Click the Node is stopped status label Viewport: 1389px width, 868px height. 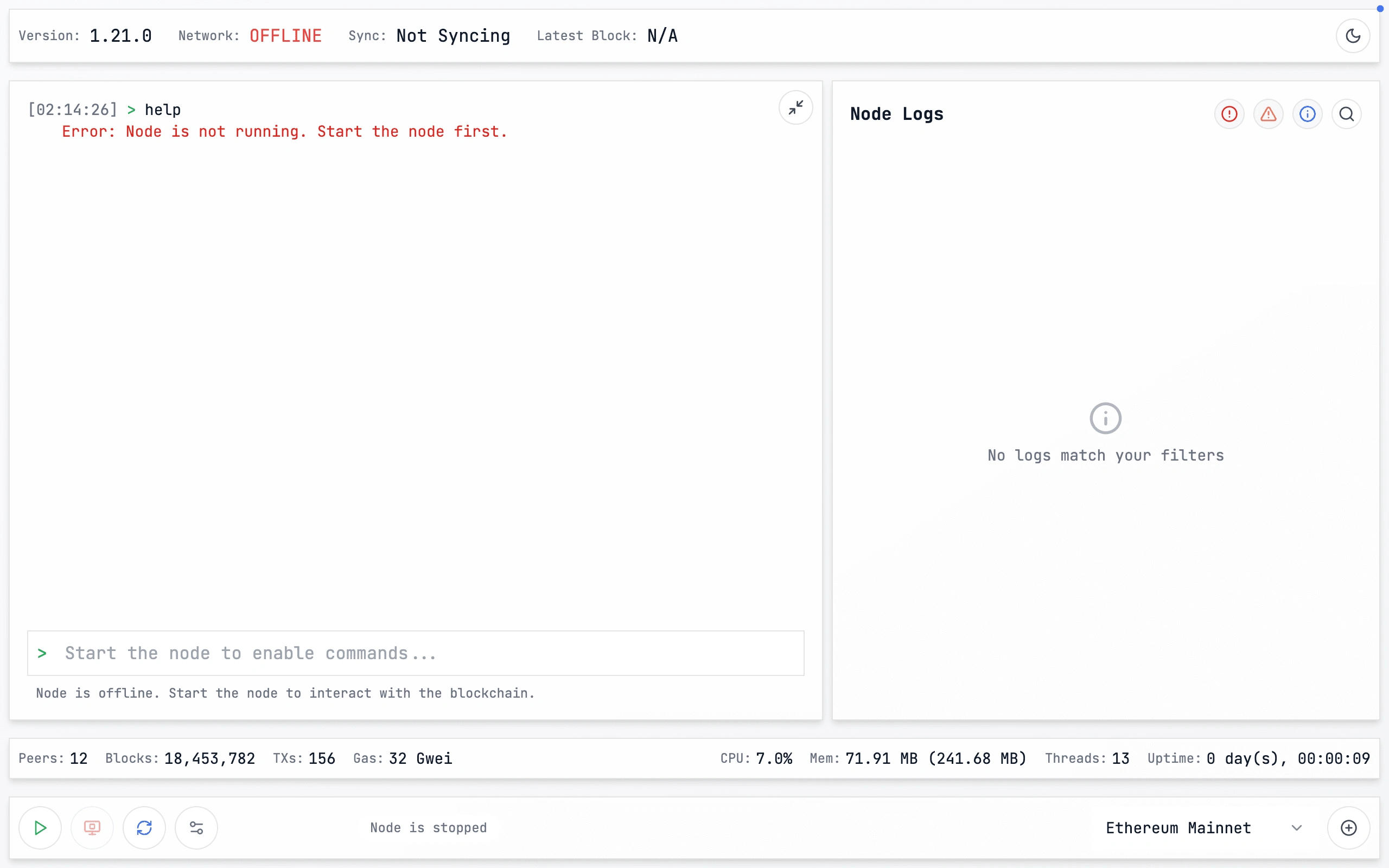coord(428,827)
